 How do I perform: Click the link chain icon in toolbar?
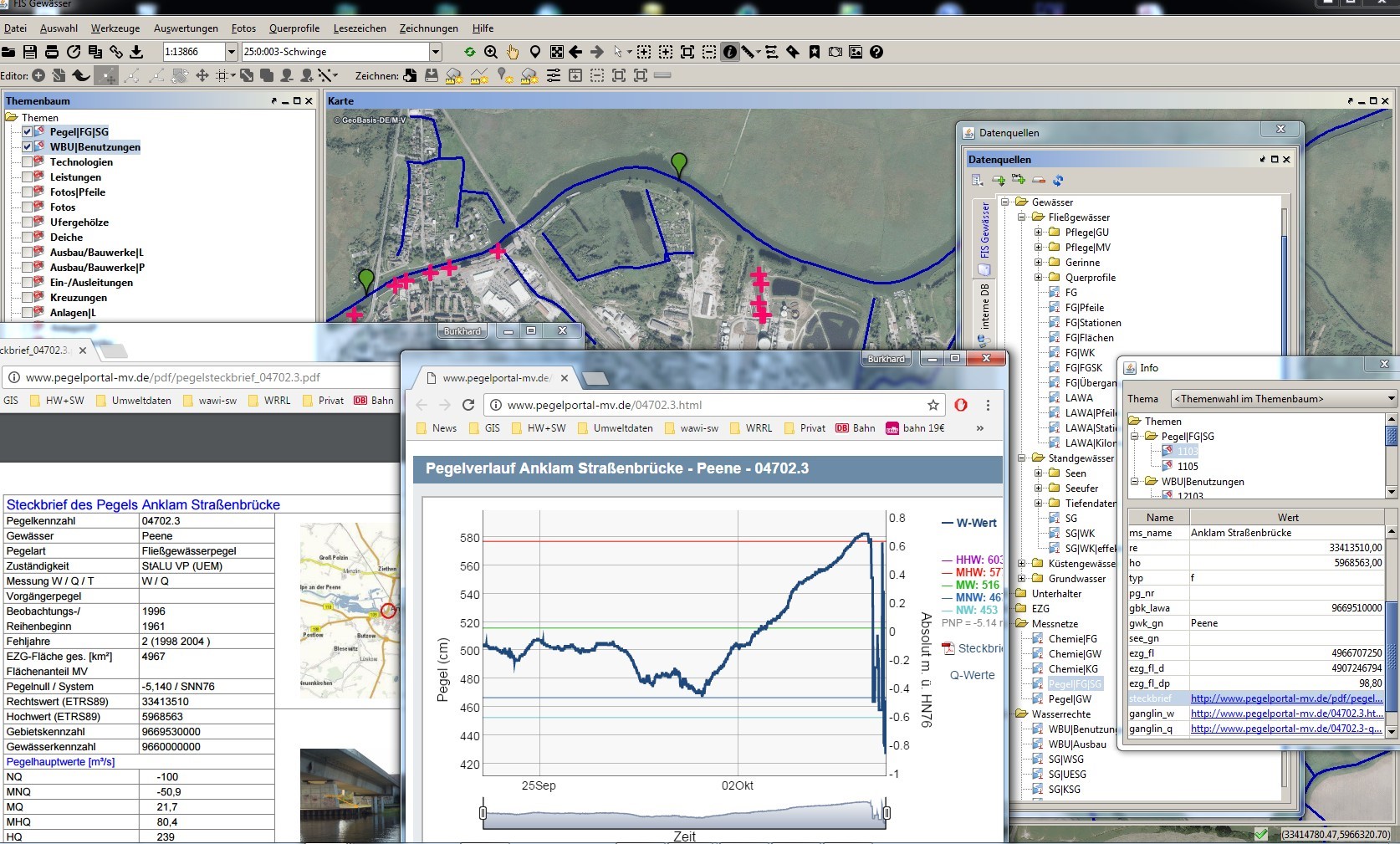click(x=116, y=52)
